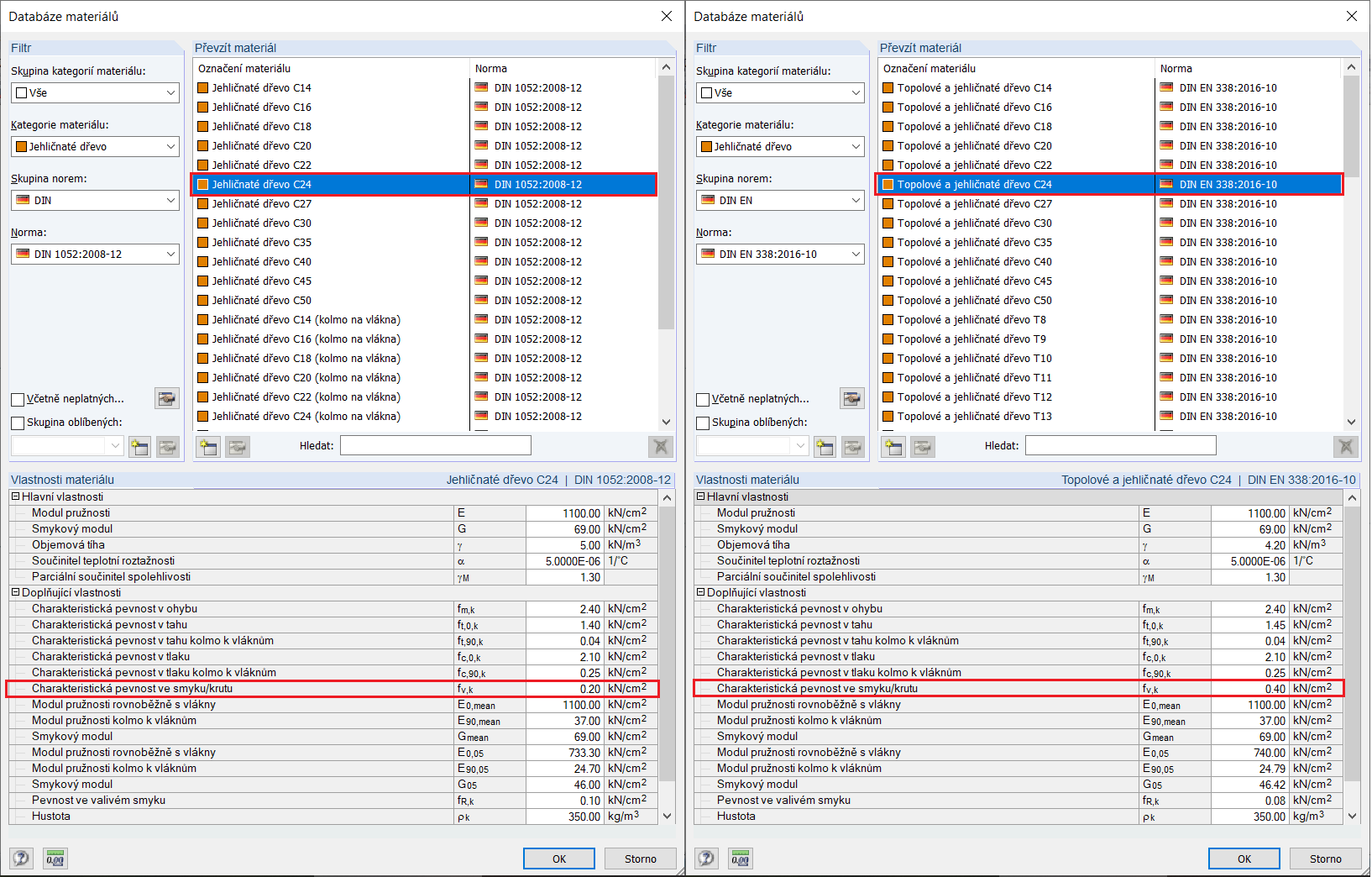Click the German flag icon in the 'Topolové a jehličnaté dřevo T13' row

pyautogui.click(x=1166, y=416)
